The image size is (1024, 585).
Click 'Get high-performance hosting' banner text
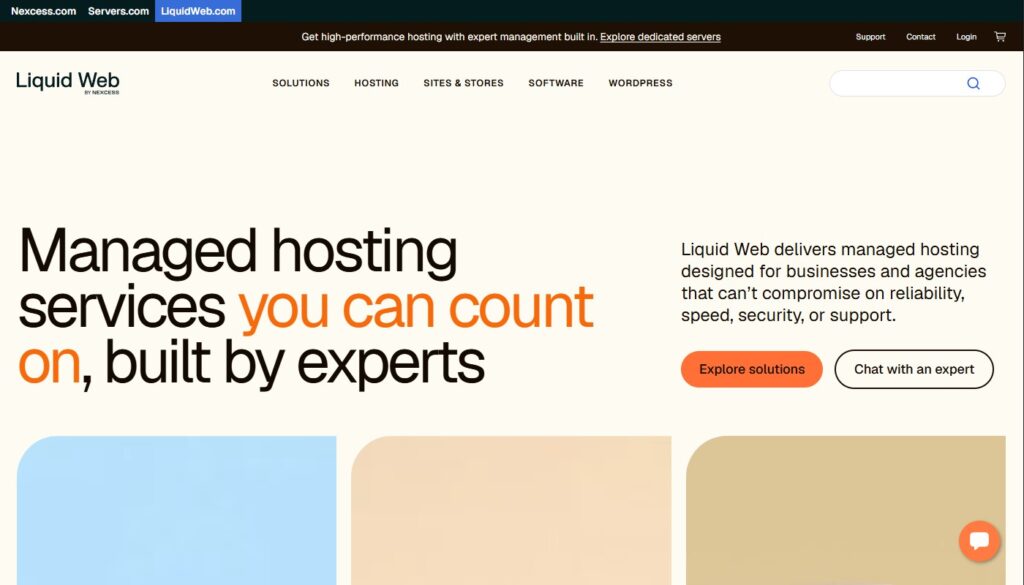coord(449,37)
